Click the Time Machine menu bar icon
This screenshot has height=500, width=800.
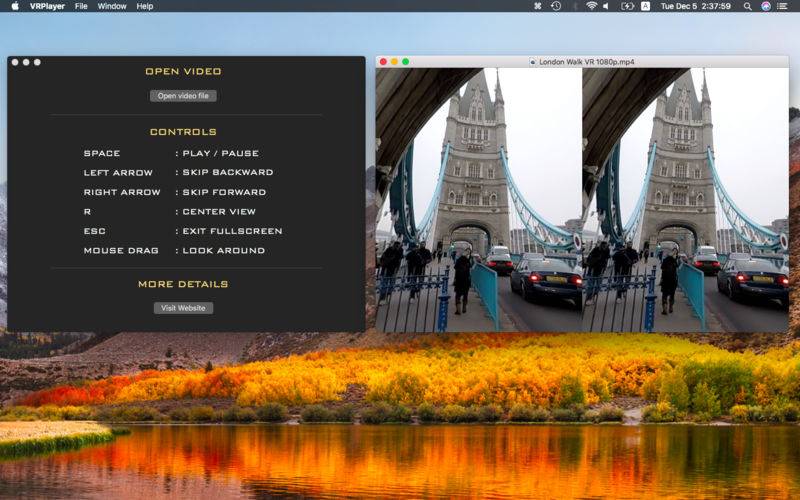[x=556, y=6]
